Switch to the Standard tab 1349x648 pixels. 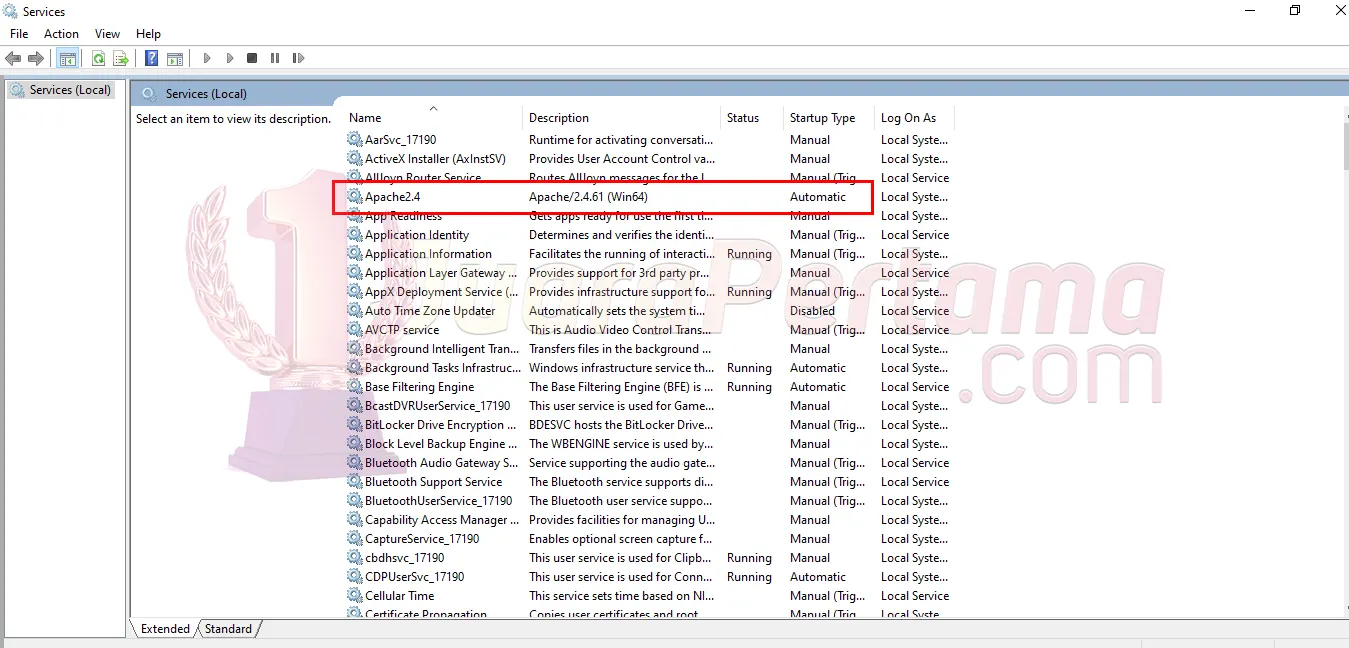pyautogui.click(x=228, y=629)
